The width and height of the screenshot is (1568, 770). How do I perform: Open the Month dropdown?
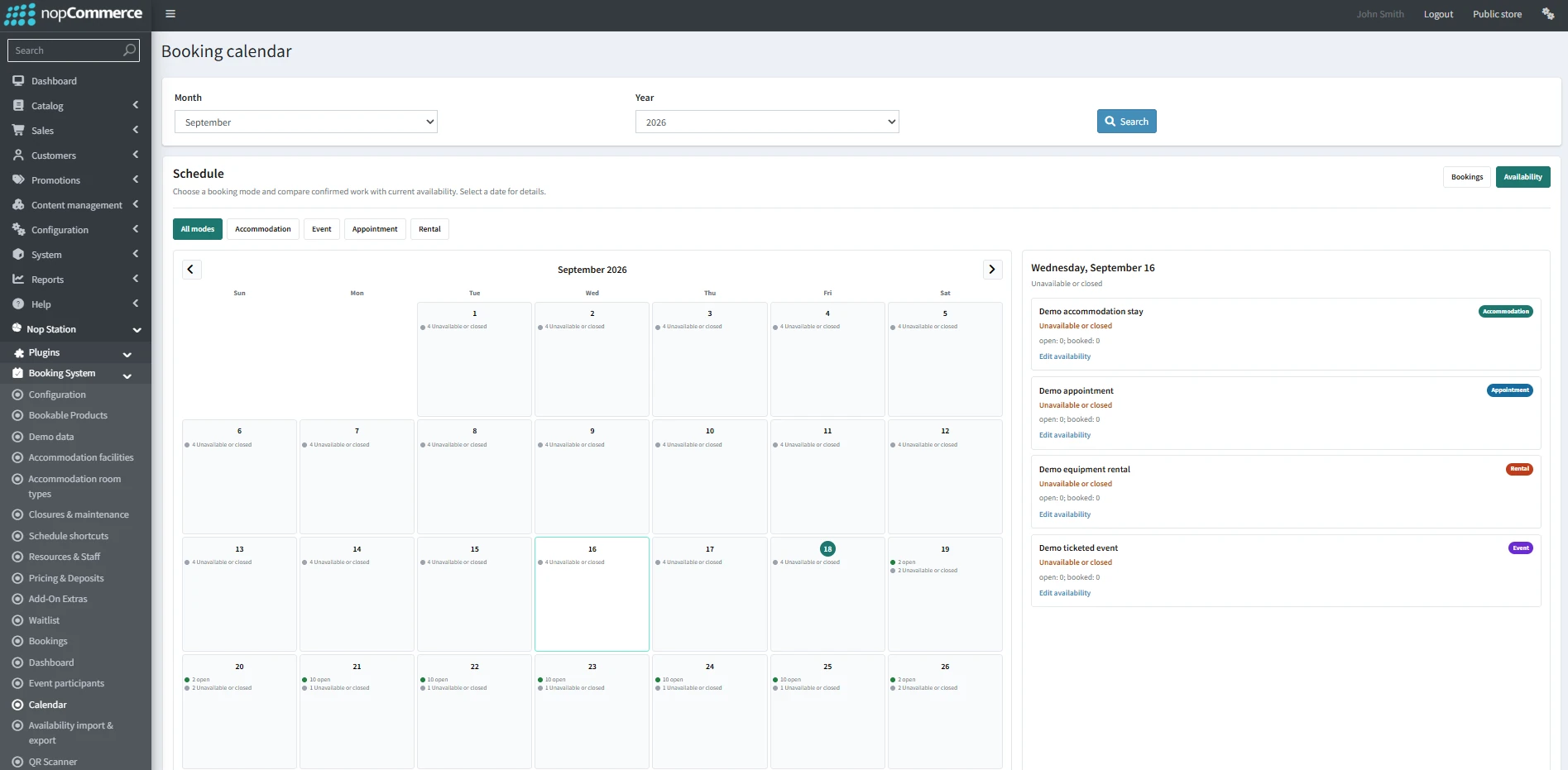pos(306,122)
